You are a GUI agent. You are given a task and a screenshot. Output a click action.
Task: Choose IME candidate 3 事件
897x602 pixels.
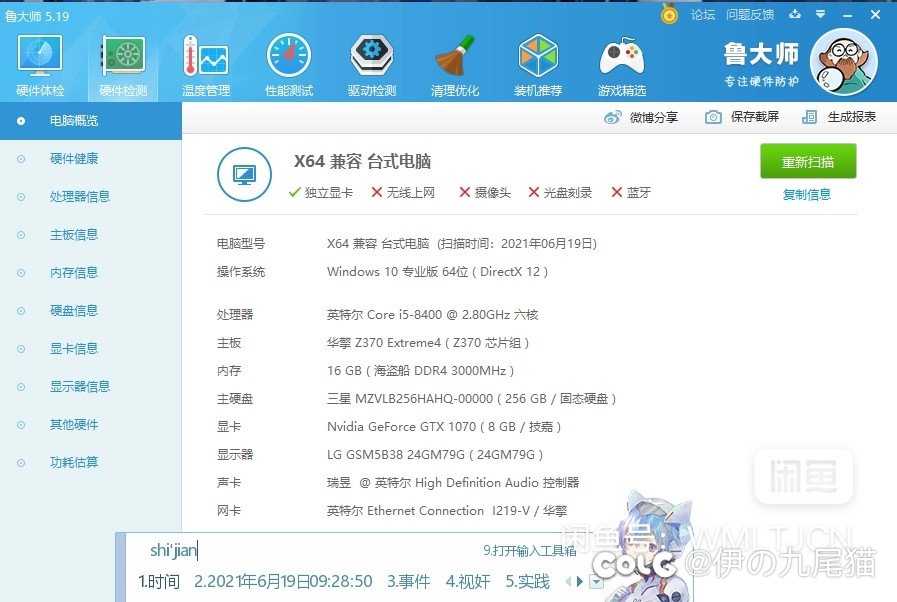point(408,582)
